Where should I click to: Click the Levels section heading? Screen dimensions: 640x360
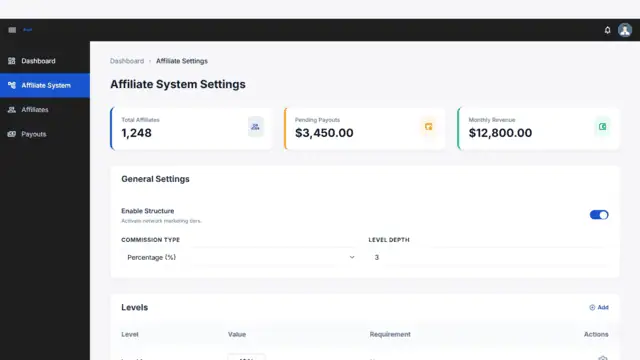pos(134,307)
